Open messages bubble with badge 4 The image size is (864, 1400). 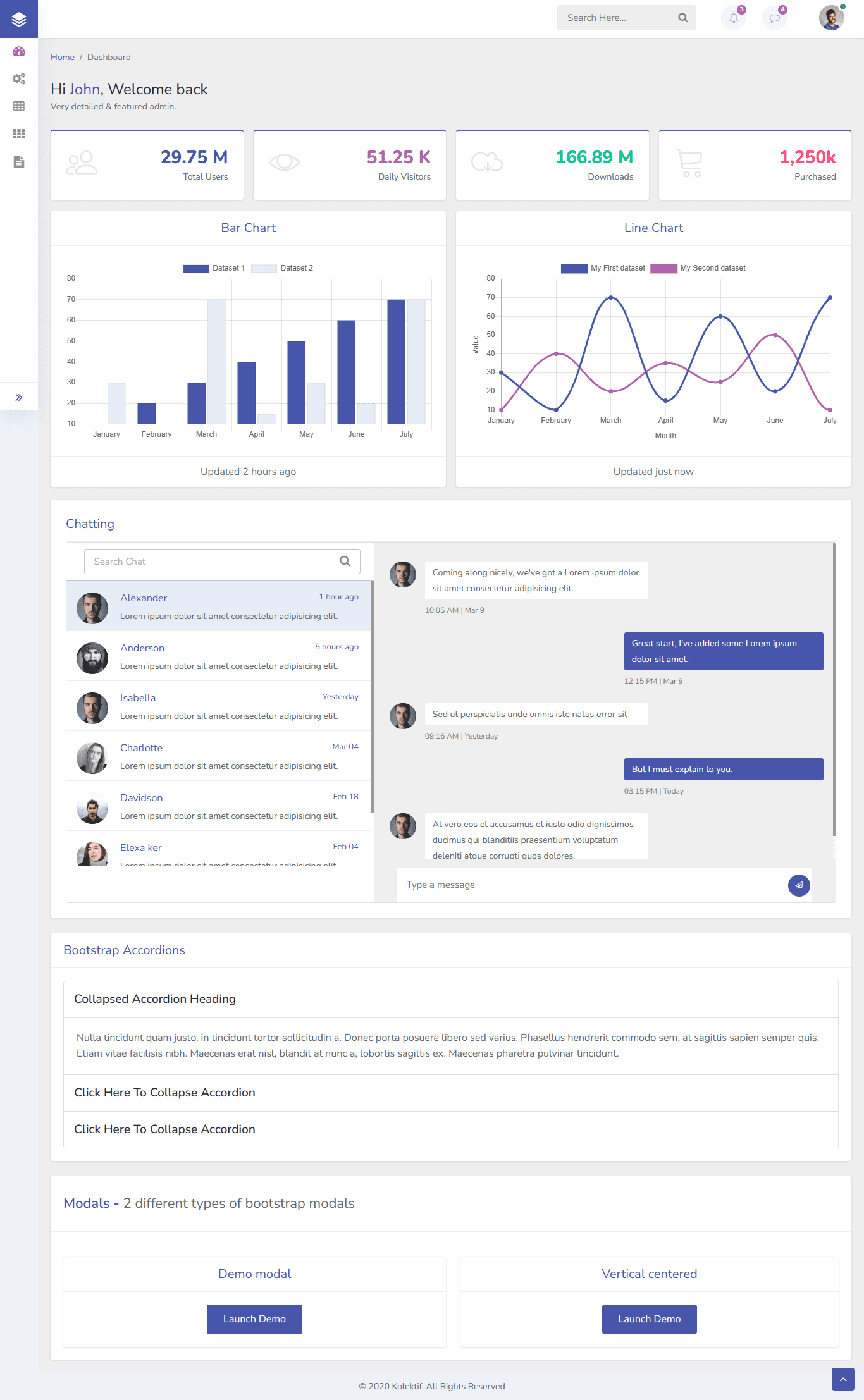pyautogui.click(x=775, y=18)
